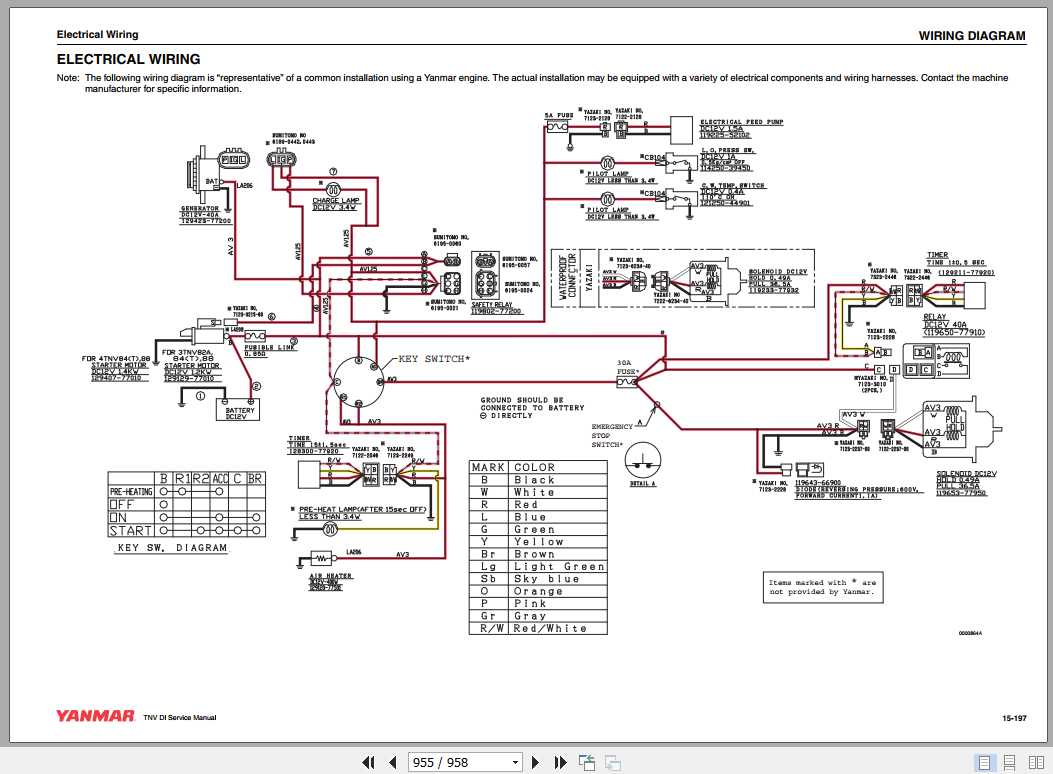The width and height of the screenshot is (1053, 774).
Task: Click the 'ELECTRICAL FEED PUMP' label
Action: pos(741,122)
